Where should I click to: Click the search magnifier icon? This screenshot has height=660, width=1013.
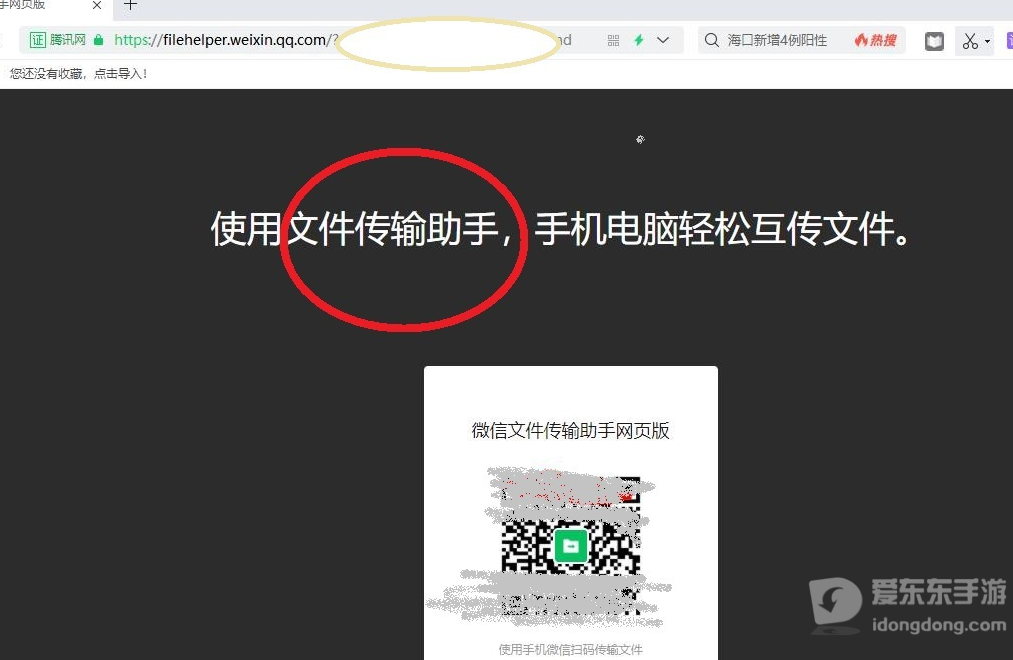click(711, 40)
